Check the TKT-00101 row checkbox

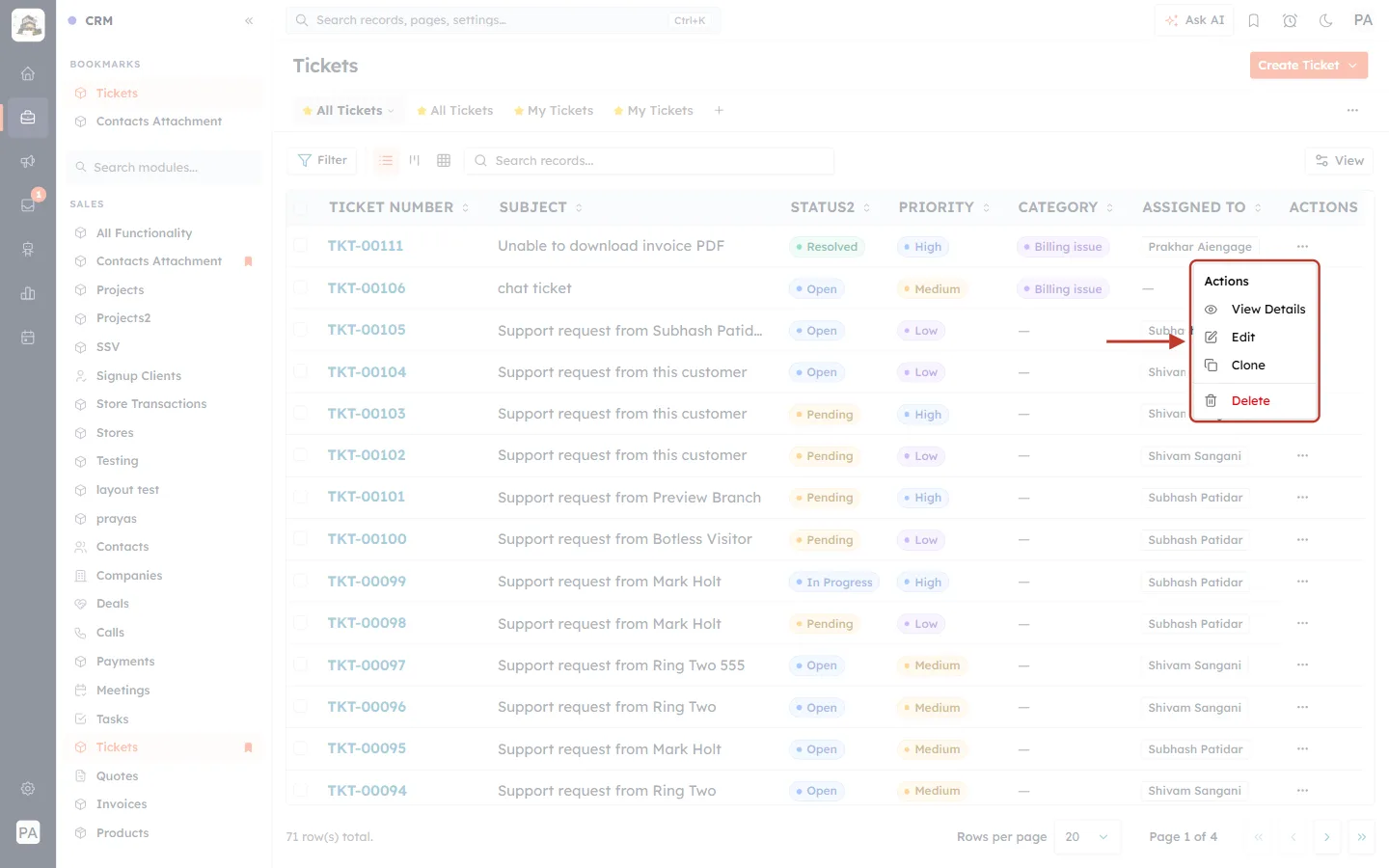coord(301,497)
